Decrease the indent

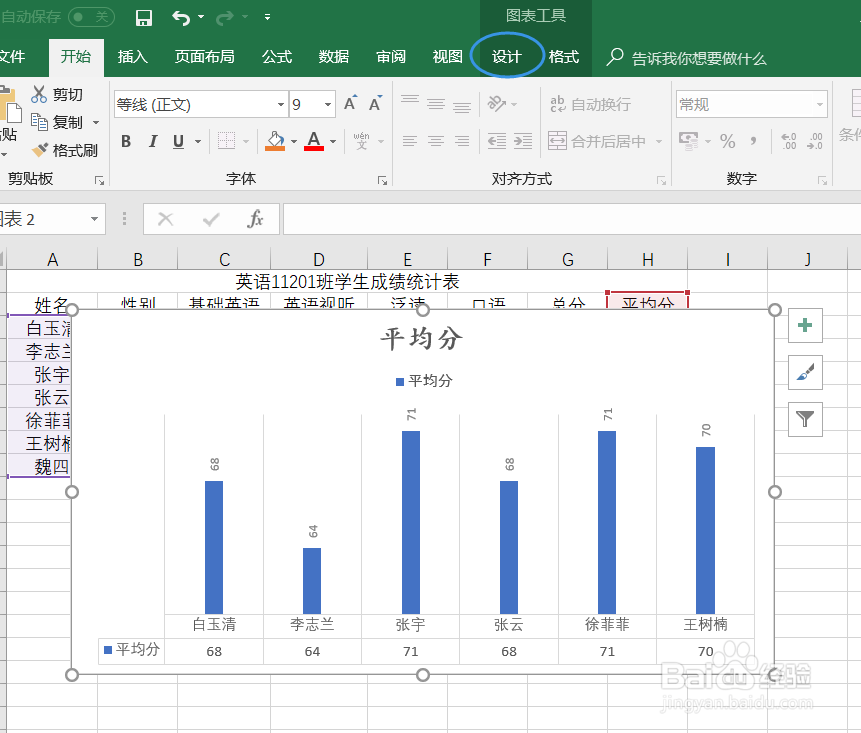[x=497, y=141]
